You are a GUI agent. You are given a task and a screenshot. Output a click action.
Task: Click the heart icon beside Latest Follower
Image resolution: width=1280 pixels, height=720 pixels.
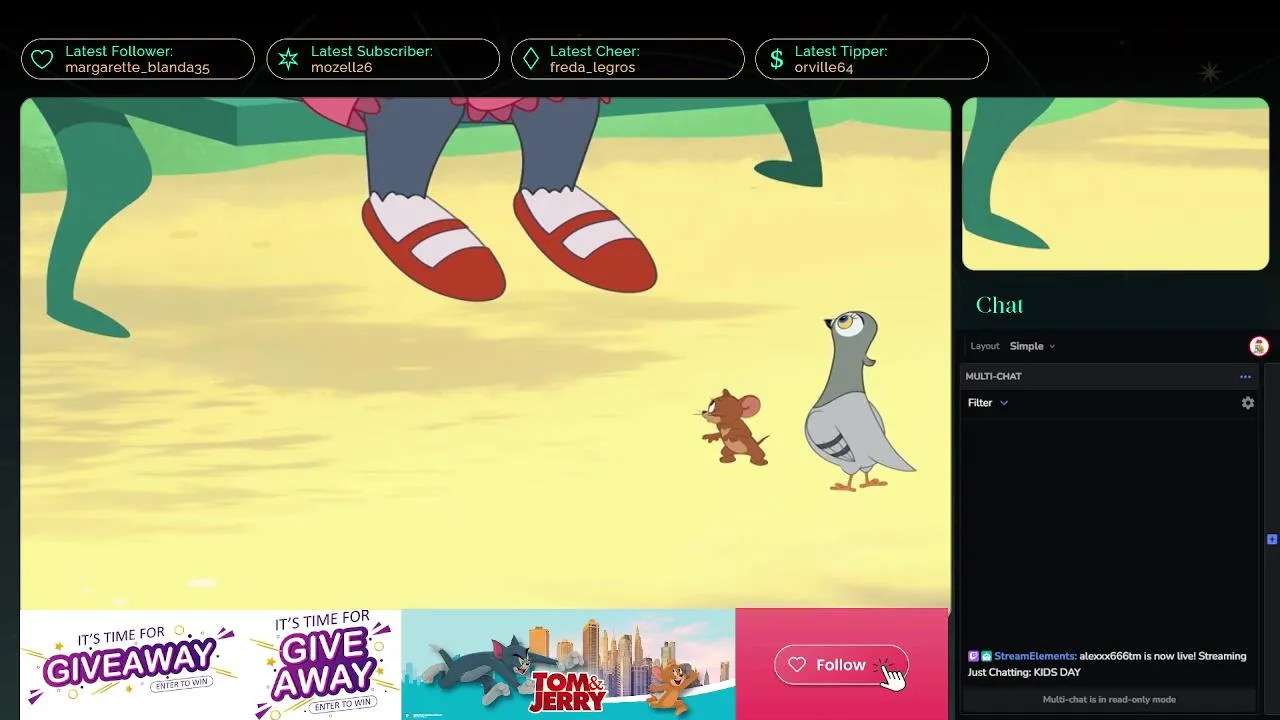42,60
